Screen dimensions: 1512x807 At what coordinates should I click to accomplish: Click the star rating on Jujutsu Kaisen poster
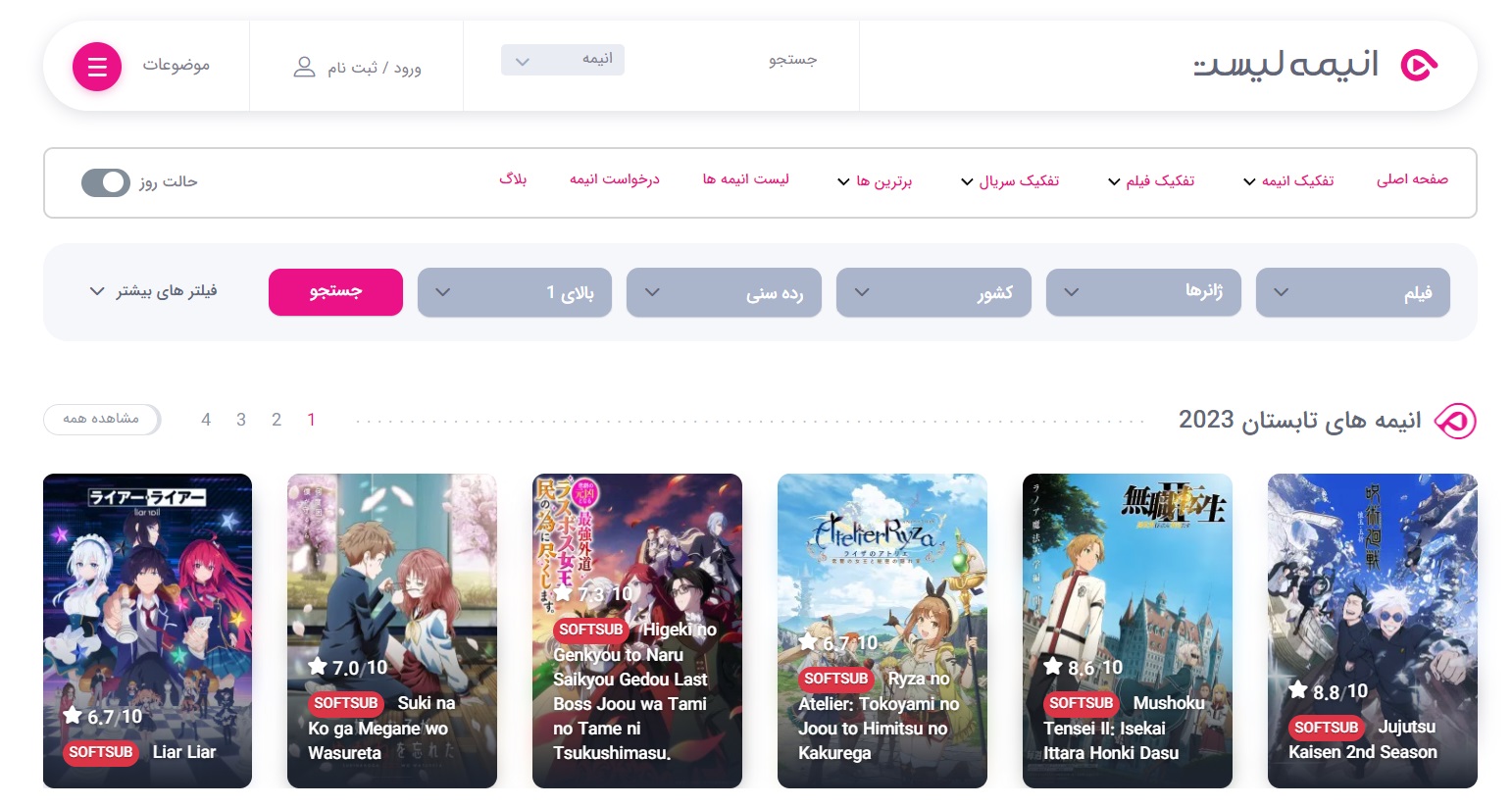tap(1329, 691)
